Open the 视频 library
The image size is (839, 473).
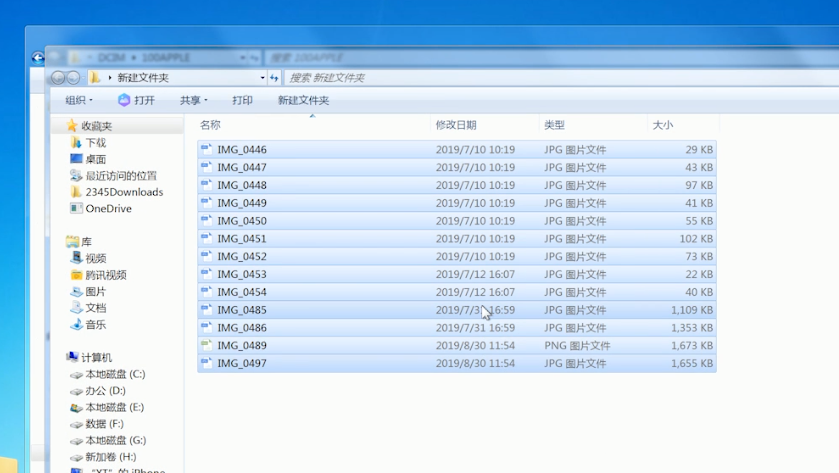point(96,258)
